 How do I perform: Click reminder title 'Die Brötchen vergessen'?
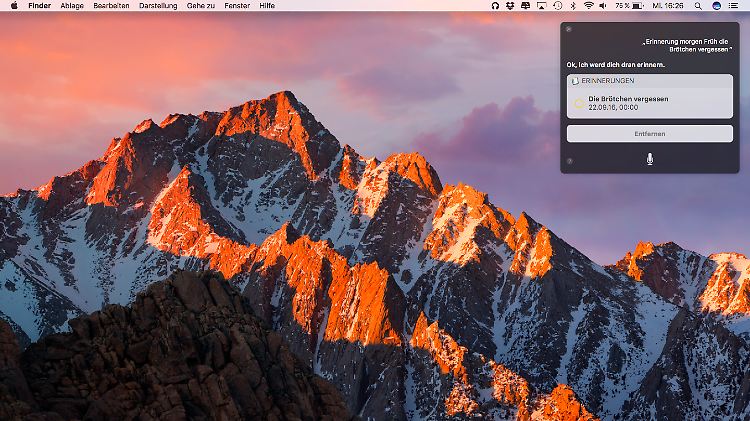point(628,99)
